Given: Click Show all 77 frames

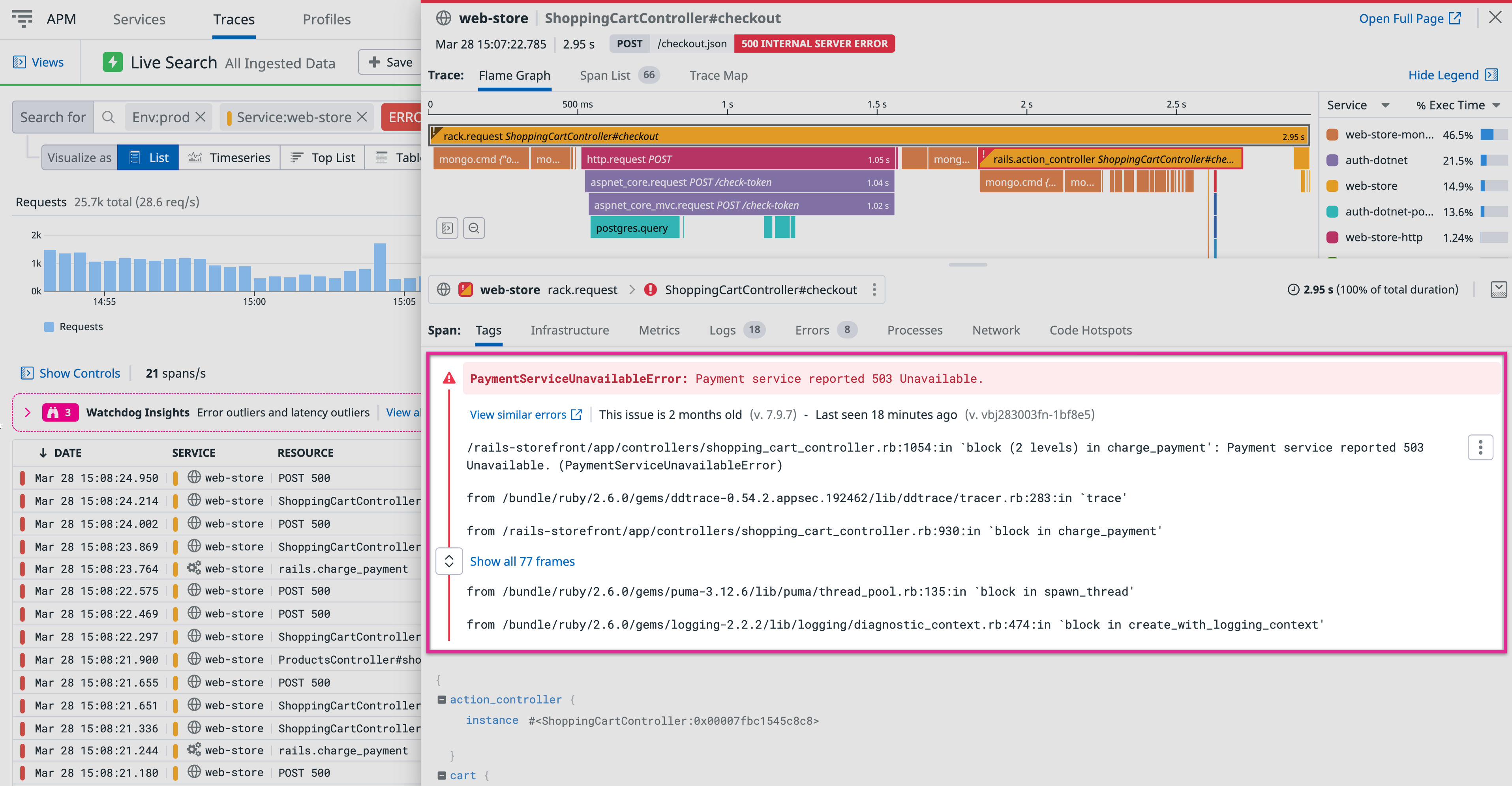Looking at the screenshot, I should [522, 561].
